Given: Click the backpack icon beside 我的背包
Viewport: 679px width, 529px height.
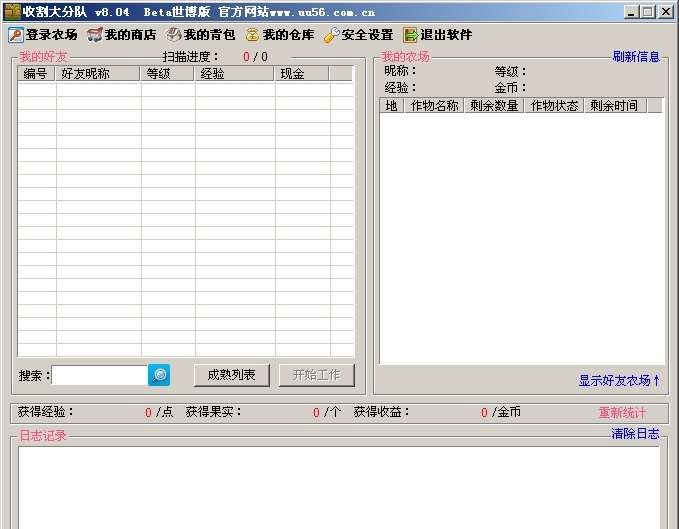Looking at the screenshot, I should pos(174,35).
